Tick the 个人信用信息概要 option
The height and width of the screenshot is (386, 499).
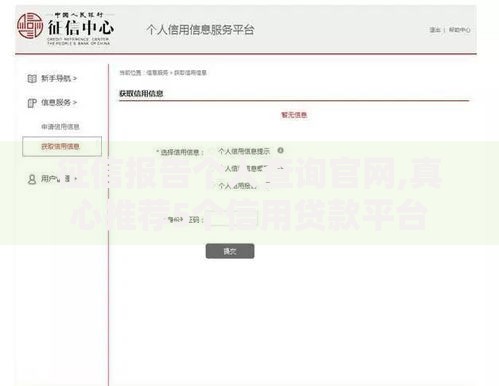212,169
